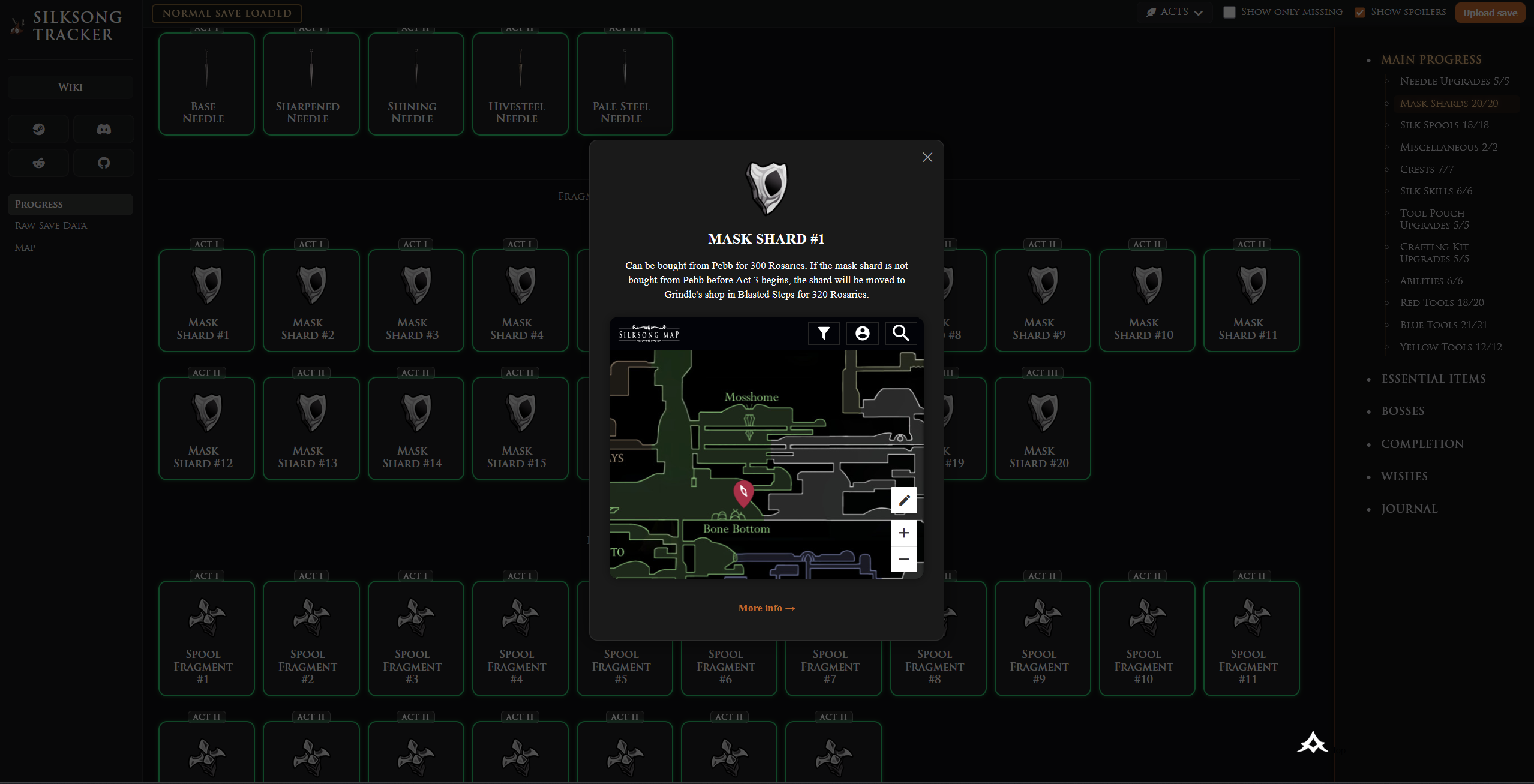Open Raw Save Data tab

tap(51, 226)
